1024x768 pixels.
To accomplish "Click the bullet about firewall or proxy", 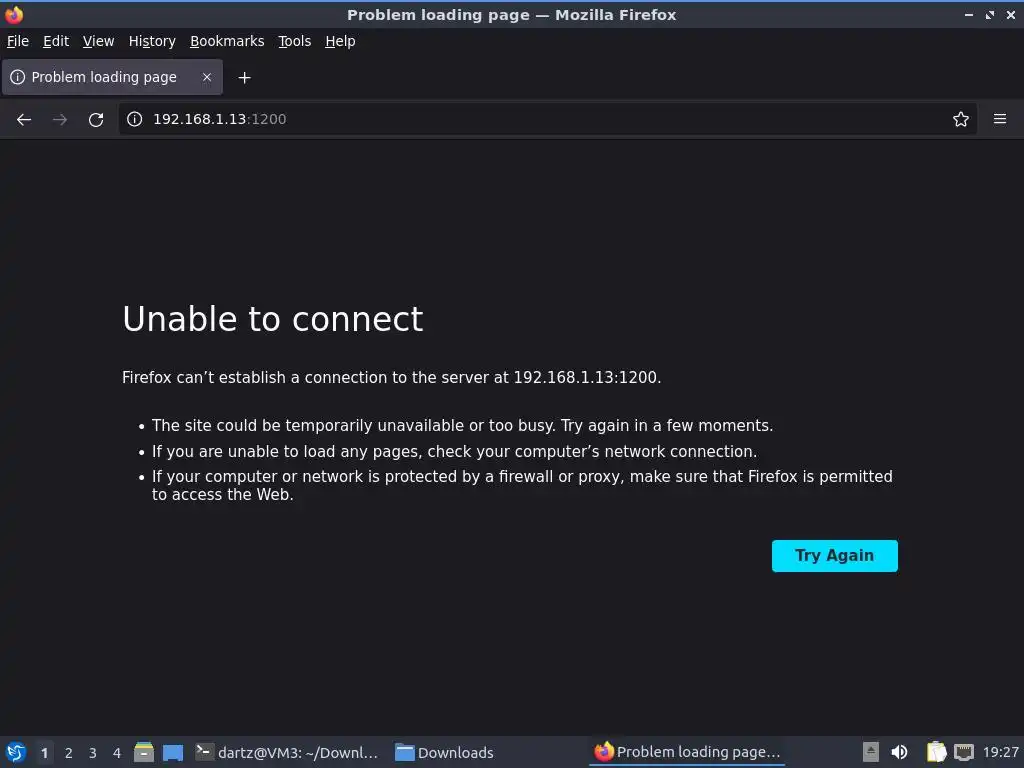I will (522, 485).
